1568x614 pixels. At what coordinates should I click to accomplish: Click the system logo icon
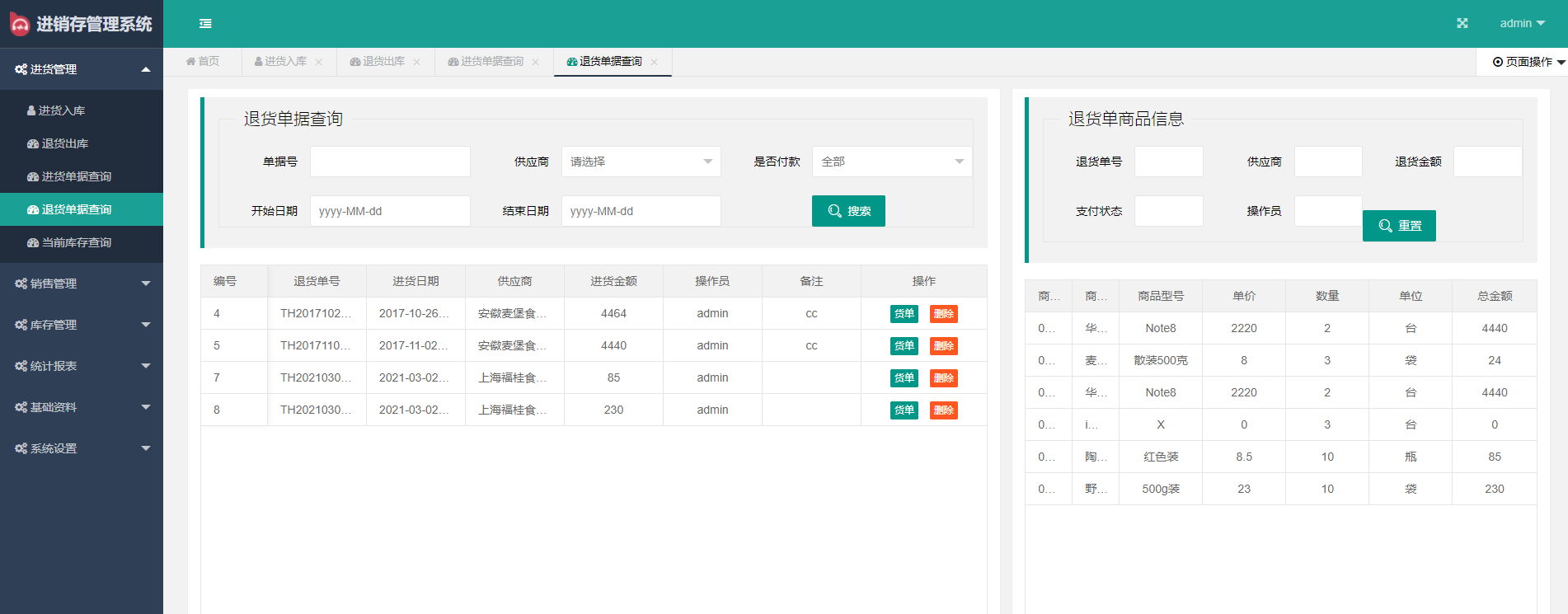tap(19, 24)
